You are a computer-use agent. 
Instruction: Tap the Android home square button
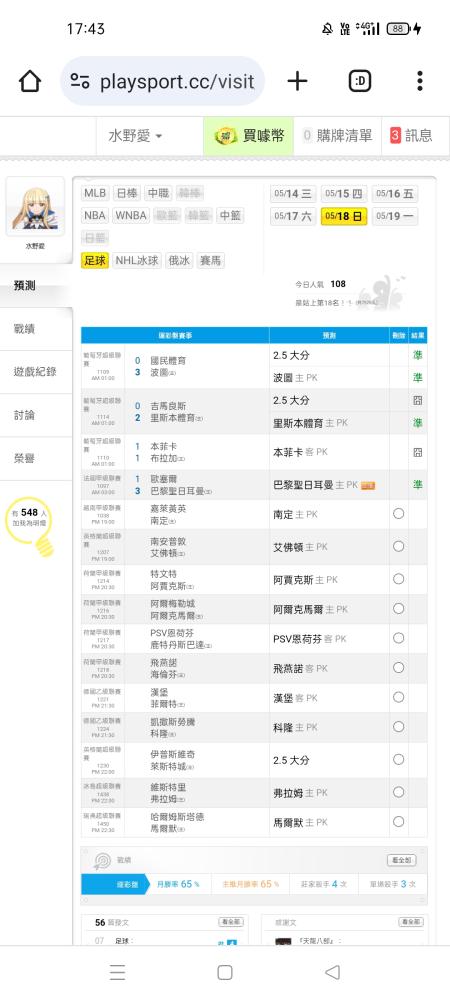pos(225,972)
